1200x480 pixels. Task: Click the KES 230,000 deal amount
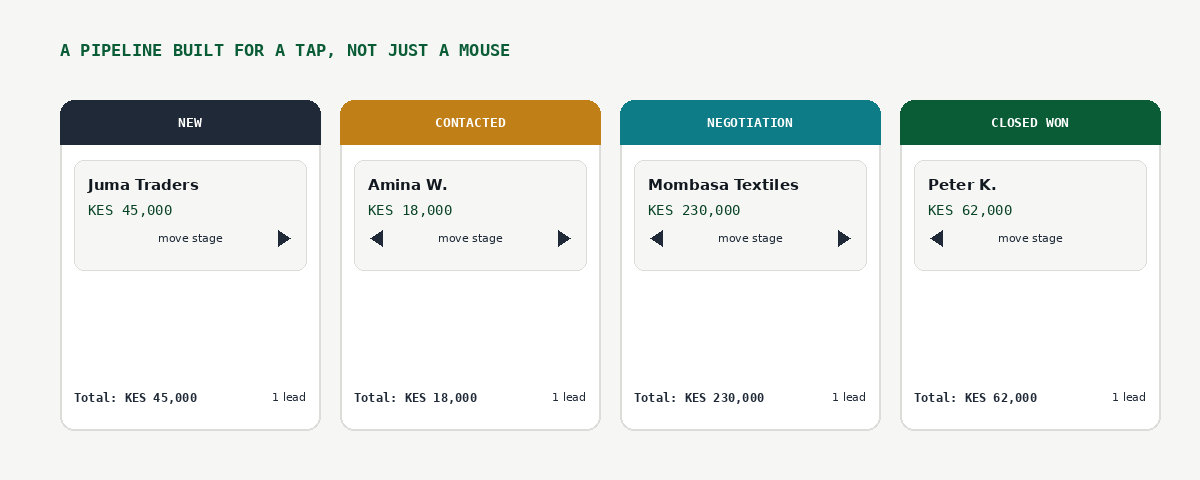[x=694, y=210]
